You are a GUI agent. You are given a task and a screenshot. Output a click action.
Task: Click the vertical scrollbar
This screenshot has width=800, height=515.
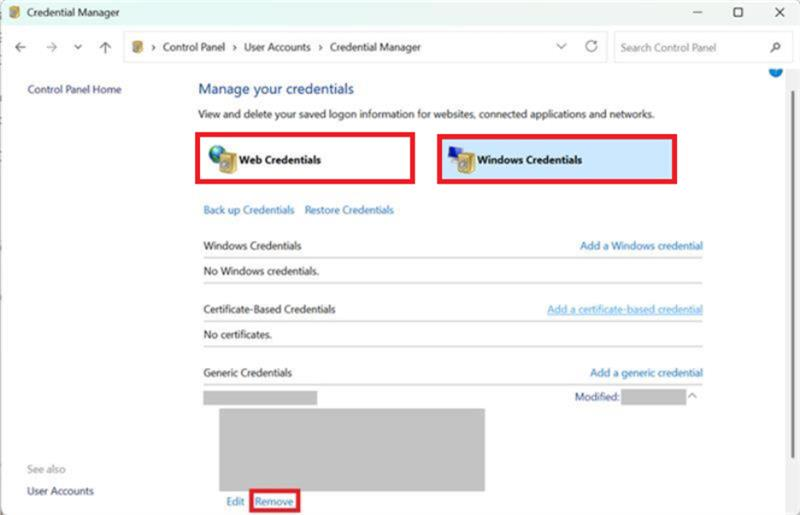pyautogui.click(x=792, y=274)
